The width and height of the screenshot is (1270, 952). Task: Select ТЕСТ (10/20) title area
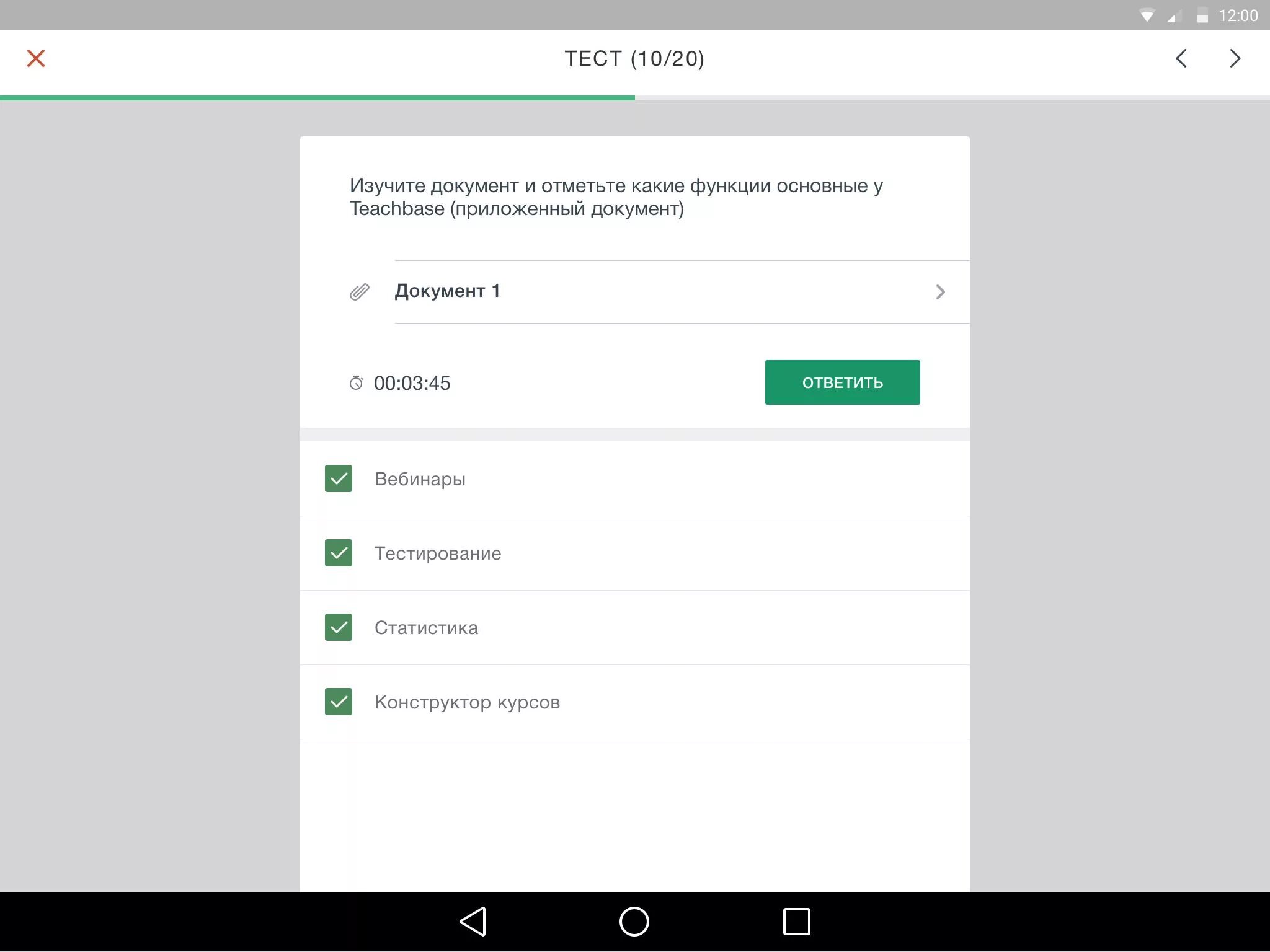pos(635,58)
